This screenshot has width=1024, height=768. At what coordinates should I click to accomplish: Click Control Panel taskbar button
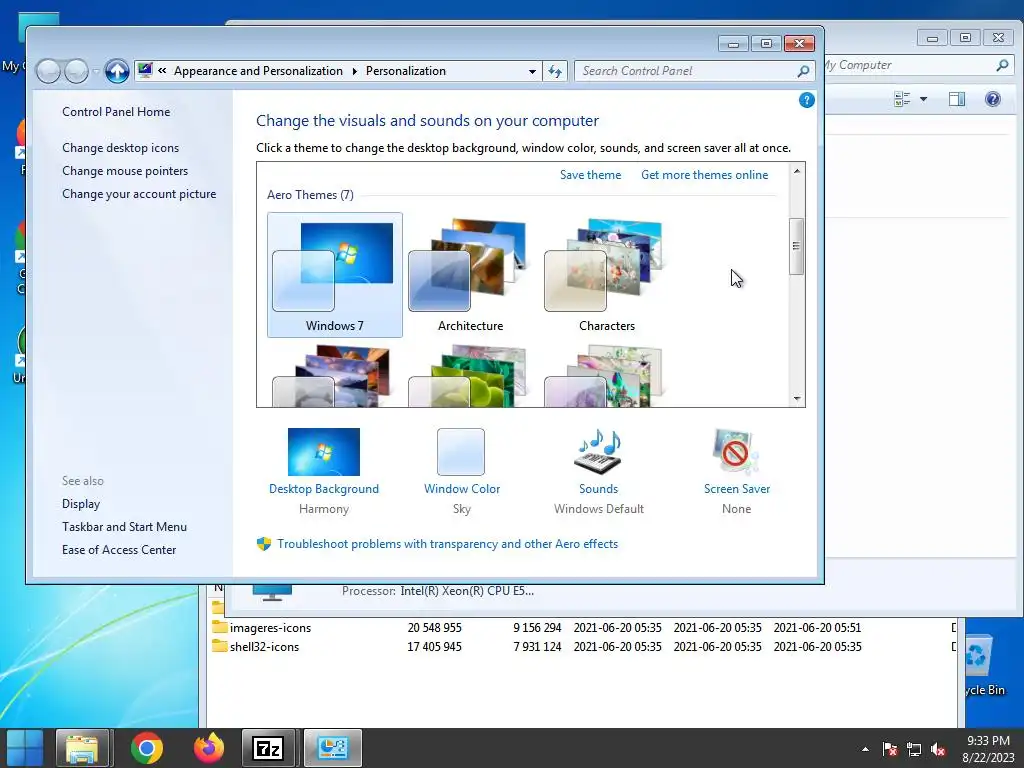tap(332, 748)
